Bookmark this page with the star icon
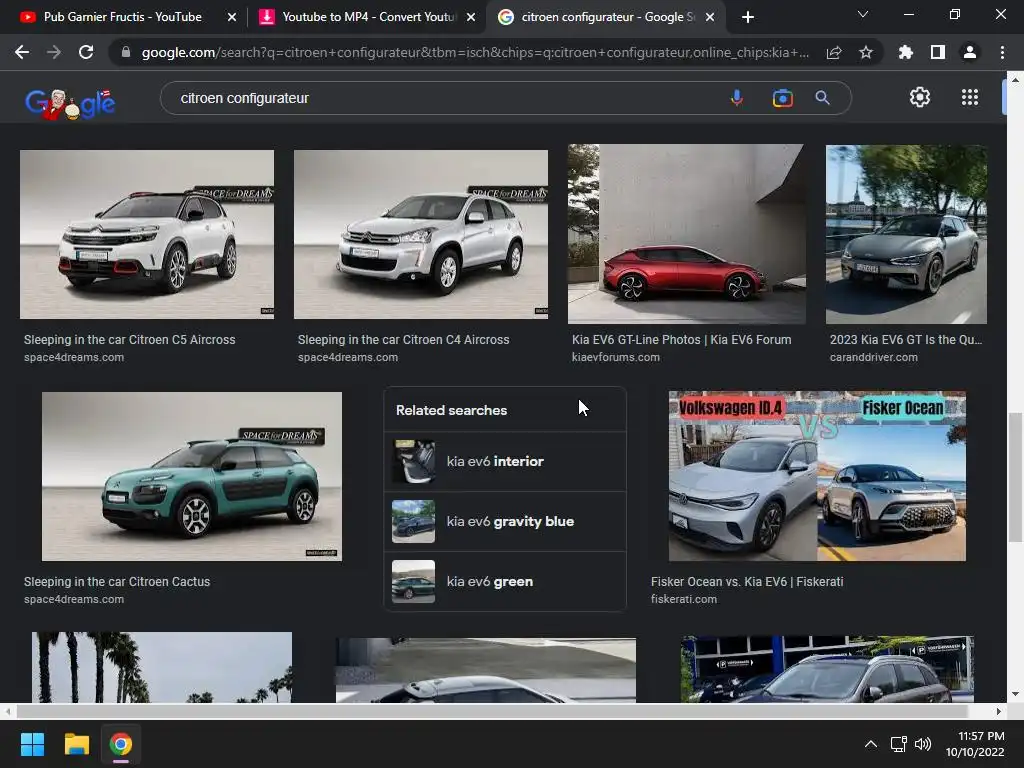1024x768 pixels. click(x=866, y=52)
